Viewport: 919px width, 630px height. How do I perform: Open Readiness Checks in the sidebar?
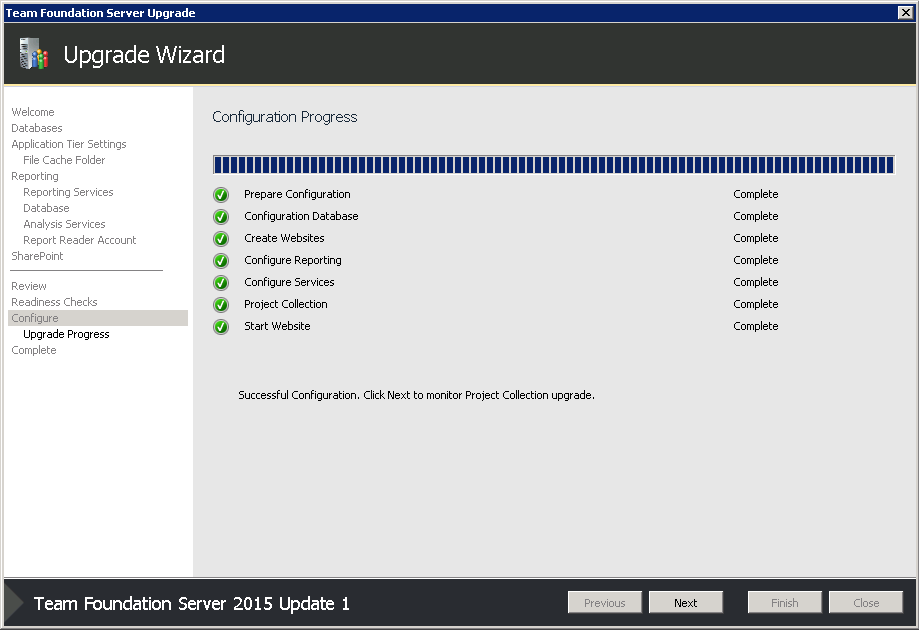pos(55,302)
